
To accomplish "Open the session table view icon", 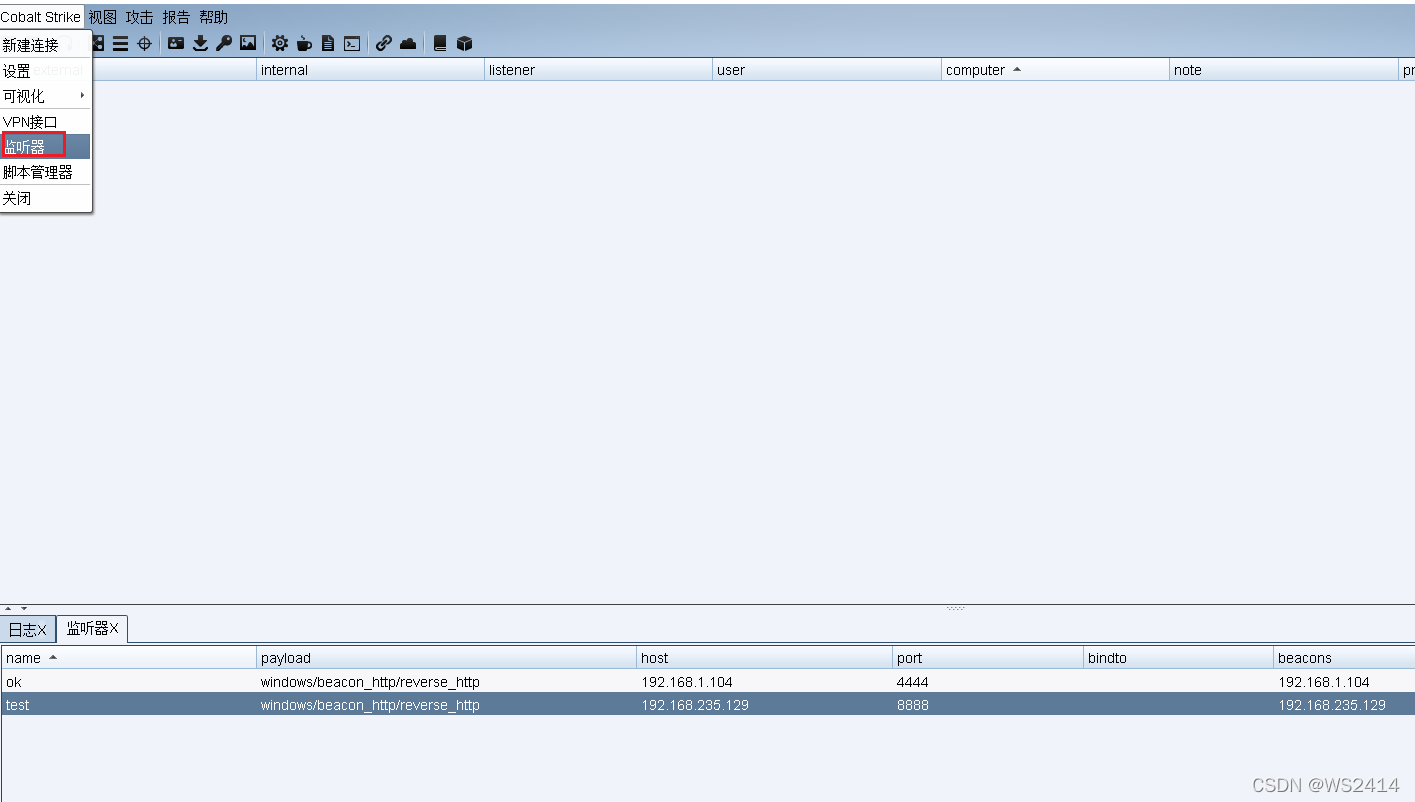I will point(120,43).
